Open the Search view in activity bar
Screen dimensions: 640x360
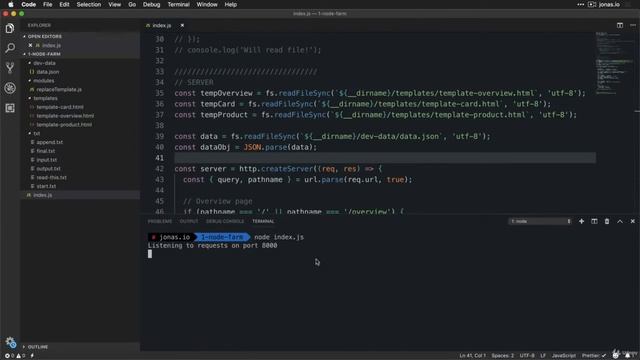[x=10, y=48]
